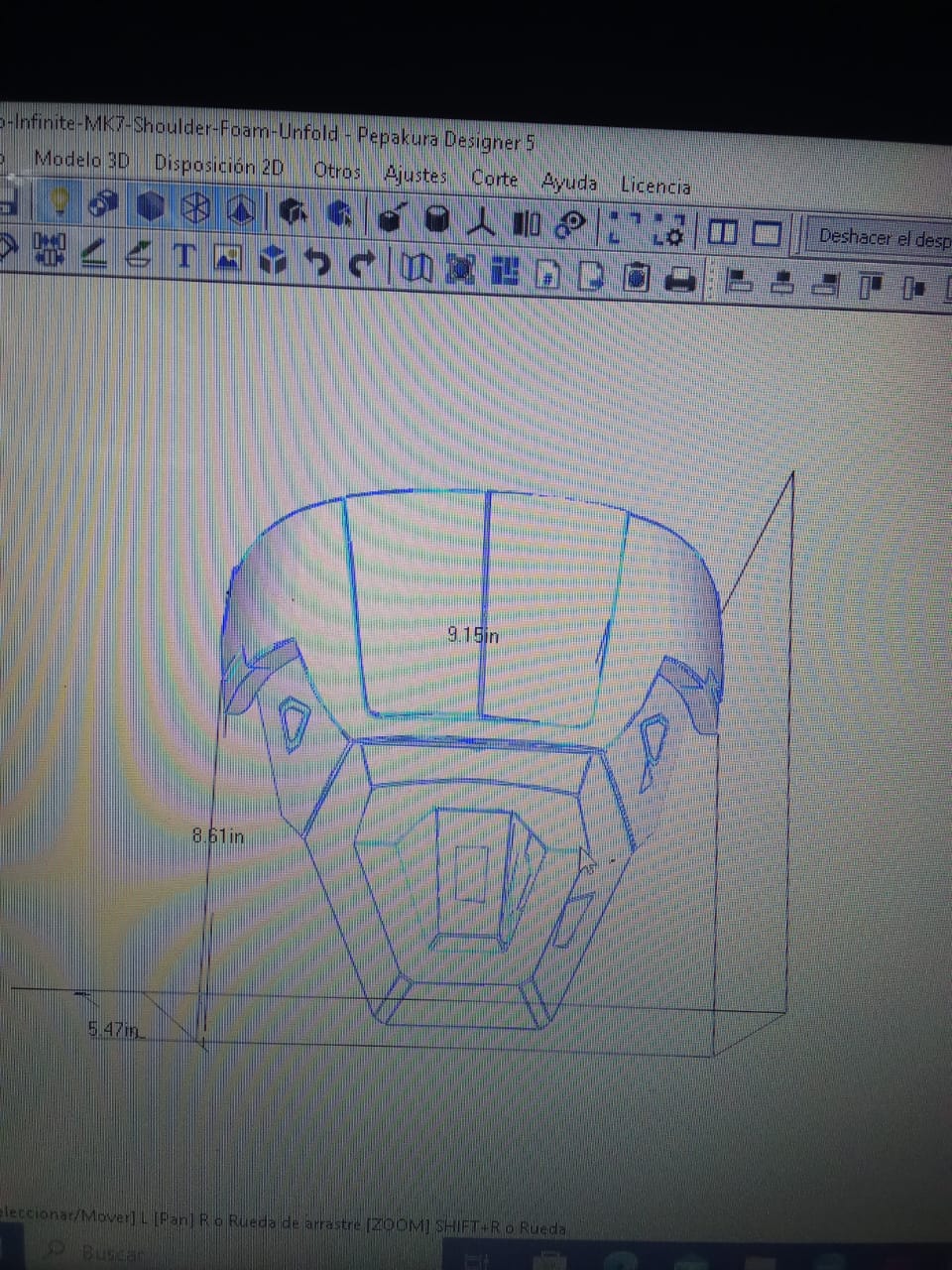The image size is (952, 1270).
Task: Click the undo arrow
Action: point(317,262)
